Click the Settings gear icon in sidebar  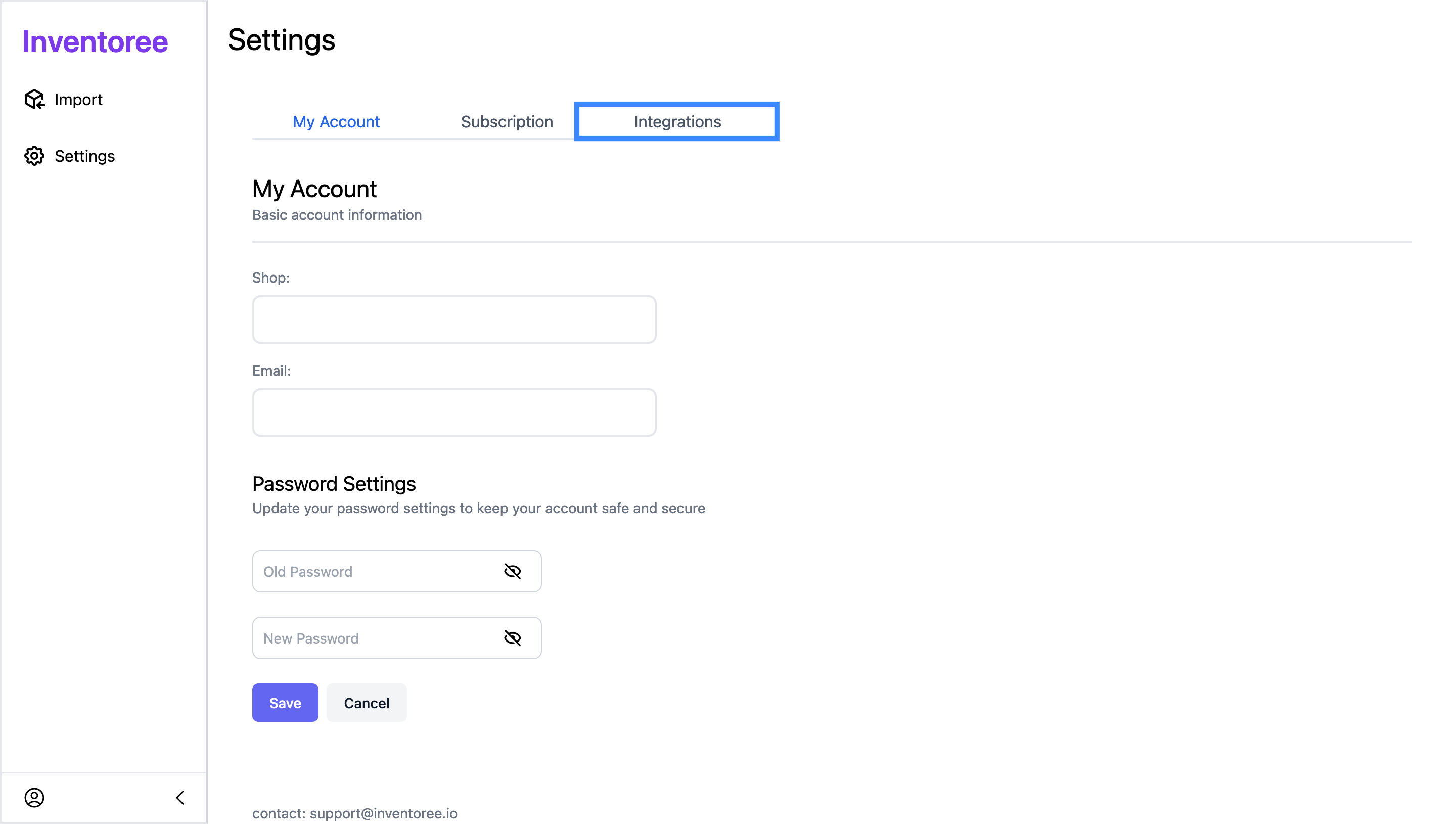point(35,155)
